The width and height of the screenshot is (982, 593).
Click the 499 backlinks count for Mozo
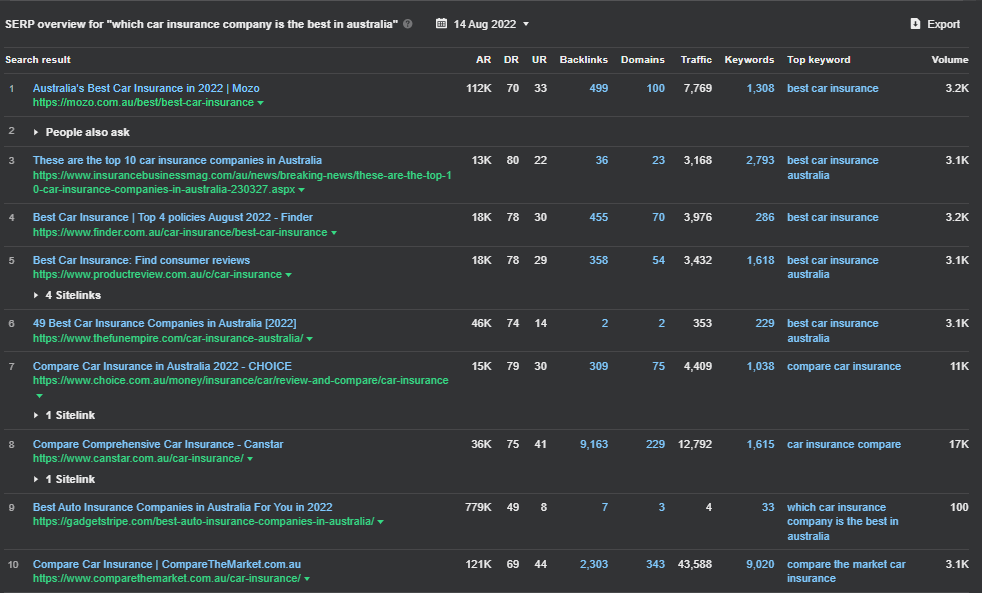599,88
